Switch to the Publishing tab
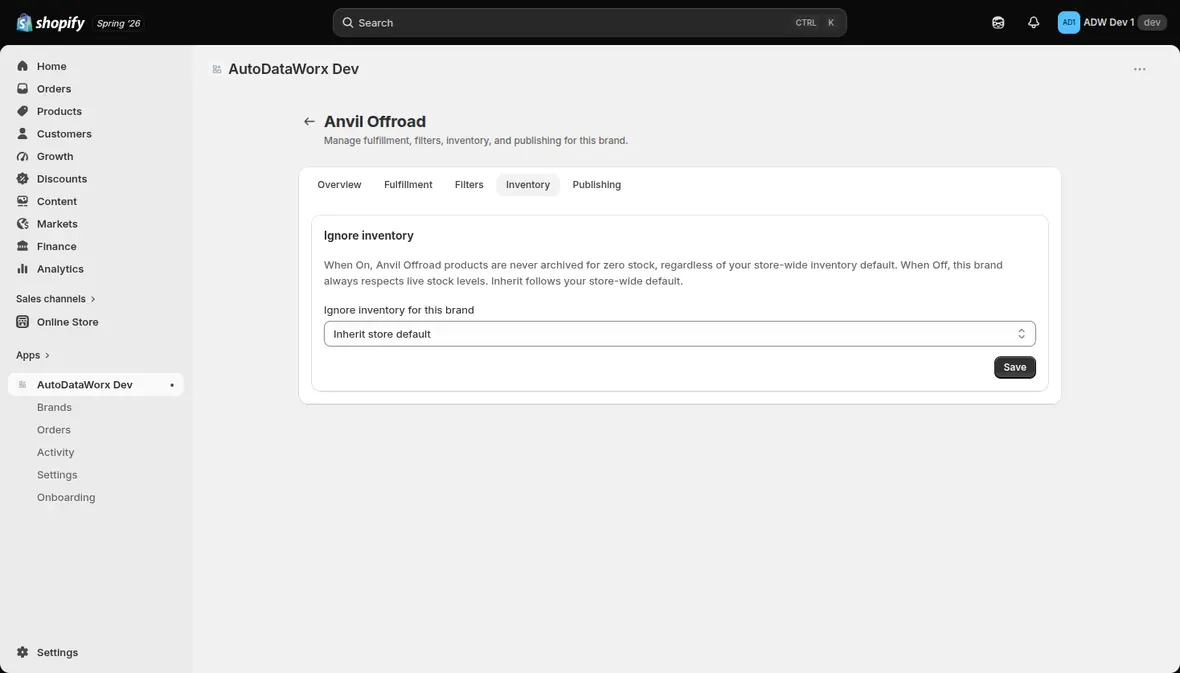This screenshot has height=673, width=1180. [597, 184]
